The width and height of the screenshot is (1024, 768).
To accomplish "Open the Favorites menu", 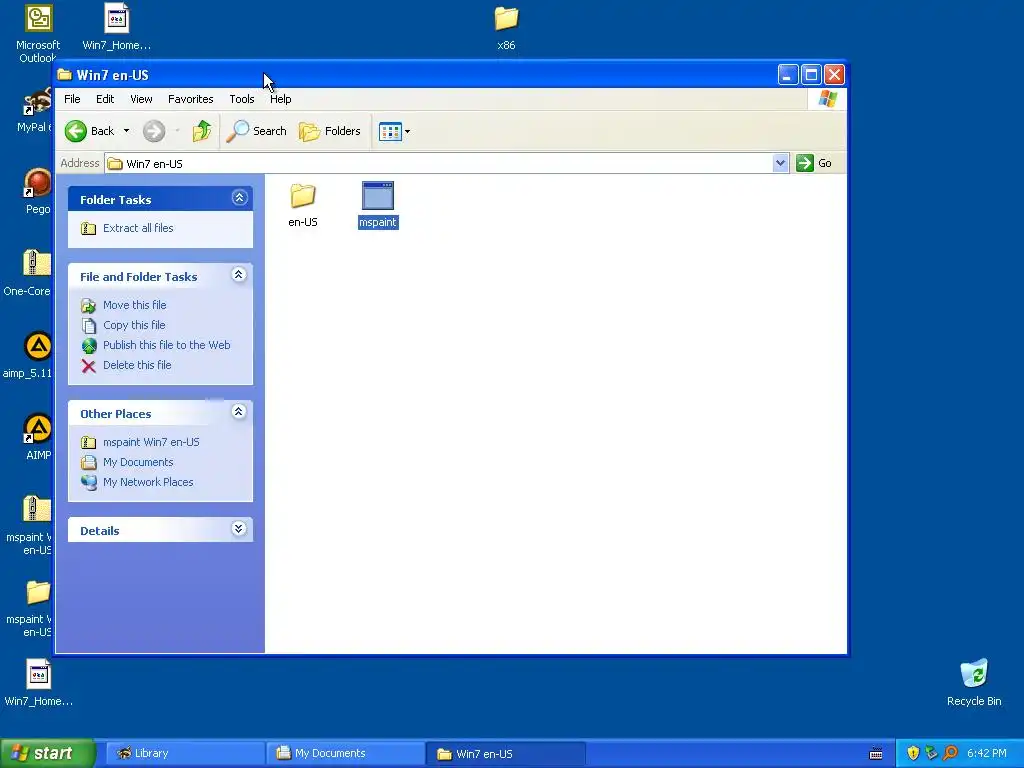I will click(191, 99).
